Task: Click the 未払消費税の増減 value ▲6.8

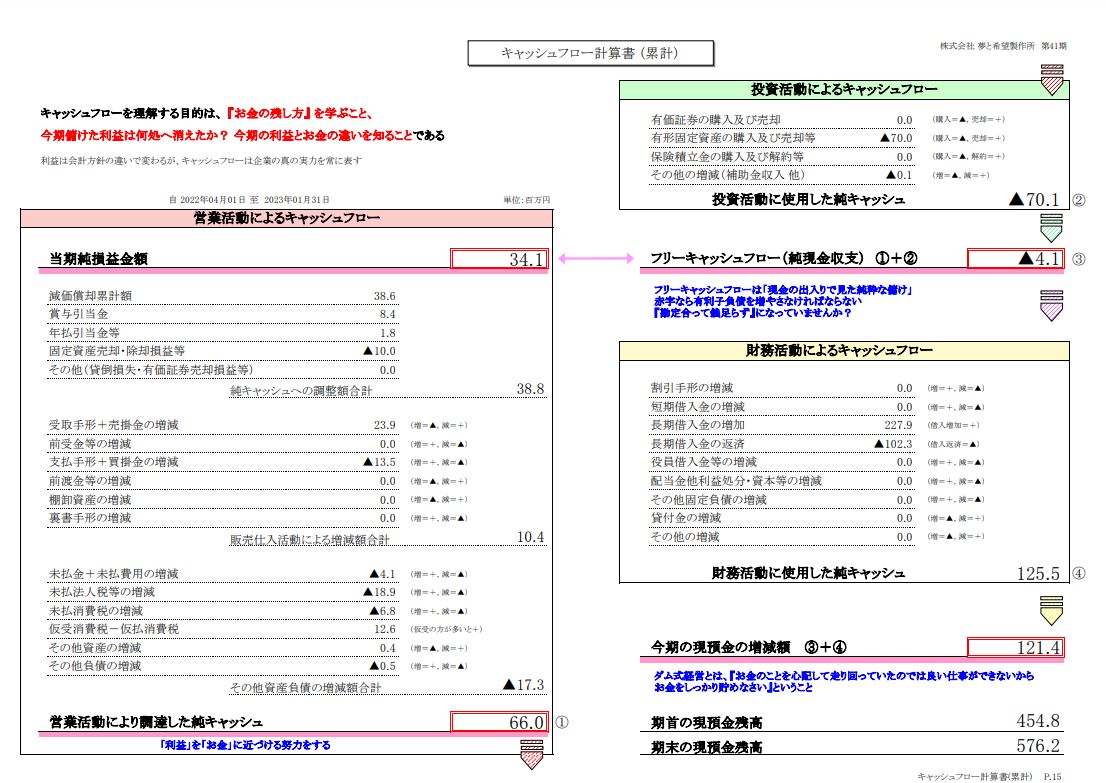Action: [x=383, y=611]
